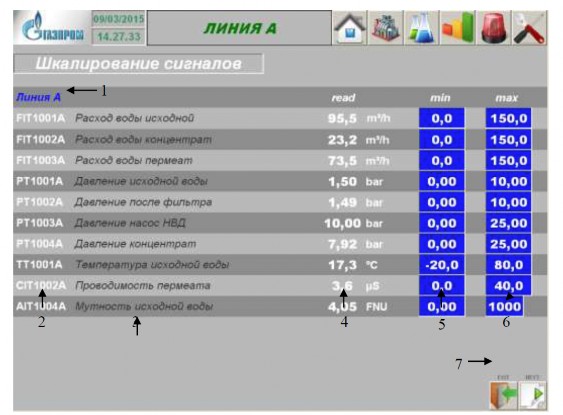
Task: Edit the FIT1001A min value field
Action: click(442, 118)
